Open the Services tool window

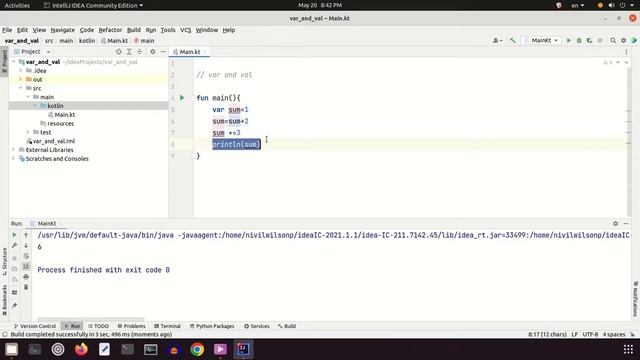257,326
